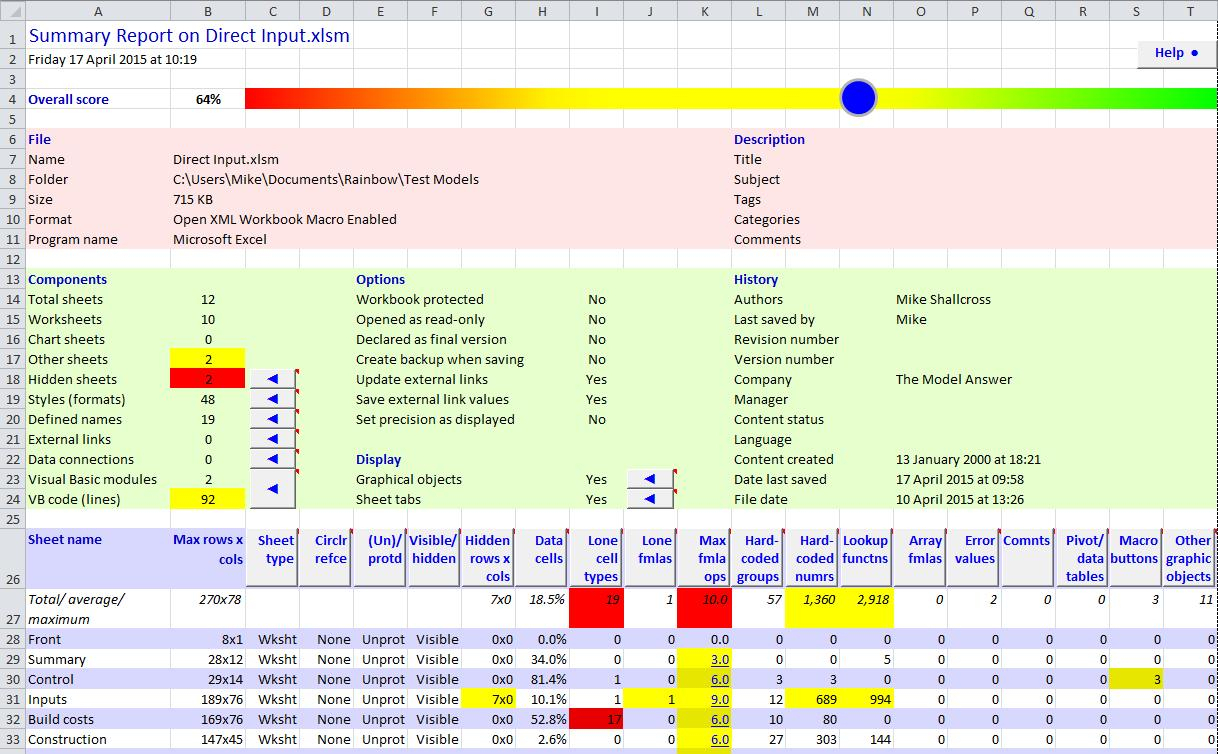1218x754 pixels.
Task: Select the Overall score 64% cell
Action: pos(207,99)
